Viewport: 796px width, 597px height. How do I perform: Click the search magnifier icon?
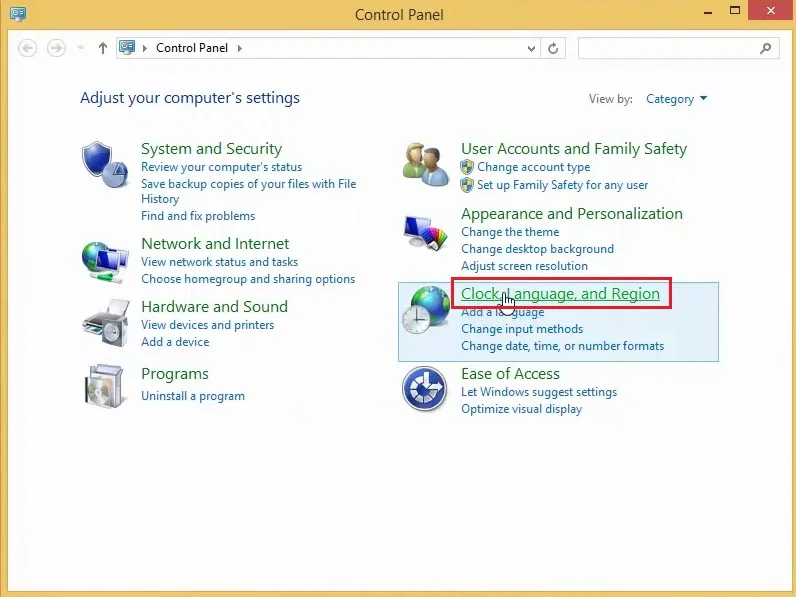[x=766, y=48]
